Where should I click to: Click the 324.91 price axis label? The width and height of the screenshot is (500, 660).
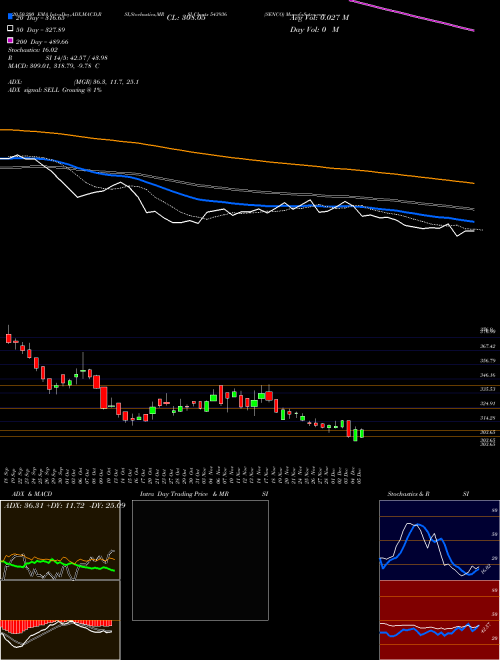point(487,404)
